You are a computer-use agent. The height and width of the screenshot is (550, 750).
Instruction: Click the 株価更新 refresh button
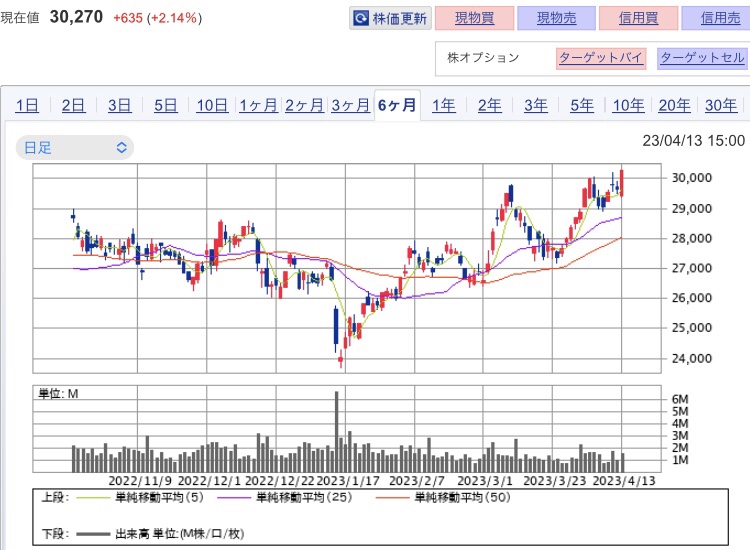click(390, 18)
